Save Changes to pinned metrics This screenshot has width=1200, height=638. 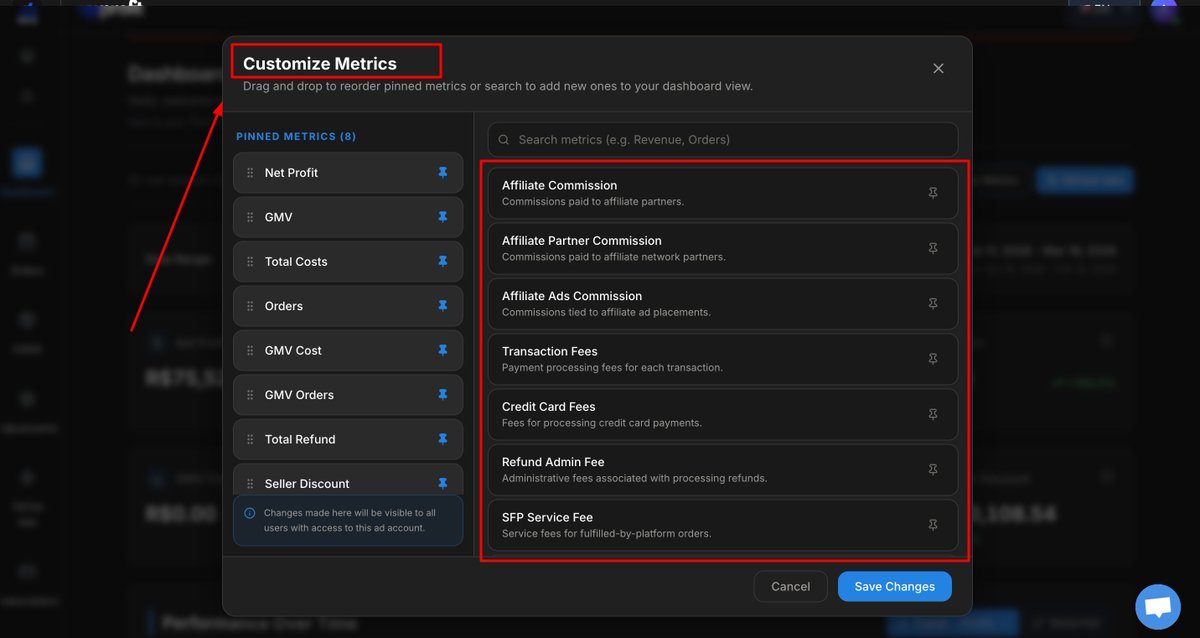[894, 586]
